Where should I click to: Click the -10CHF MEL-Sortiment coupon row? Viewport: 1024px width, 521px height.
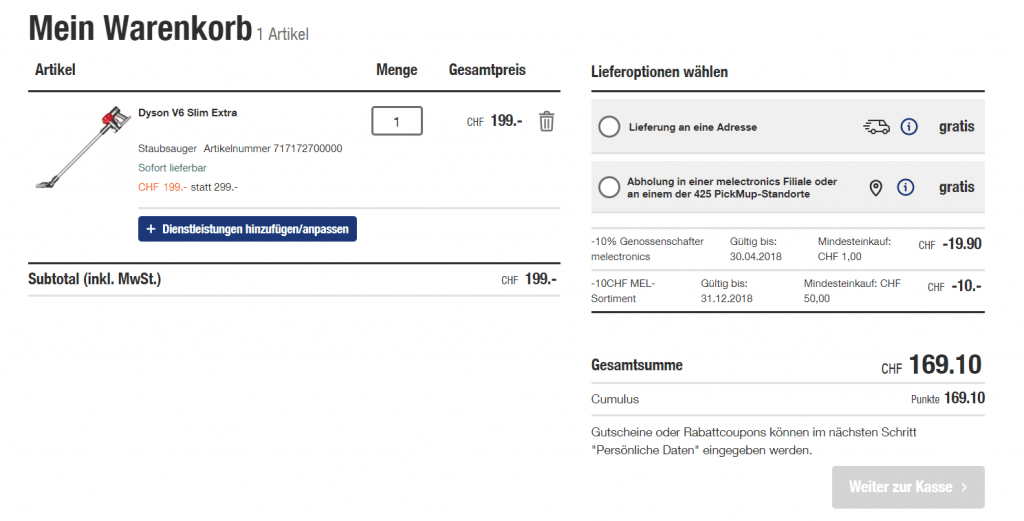point(787,290)
